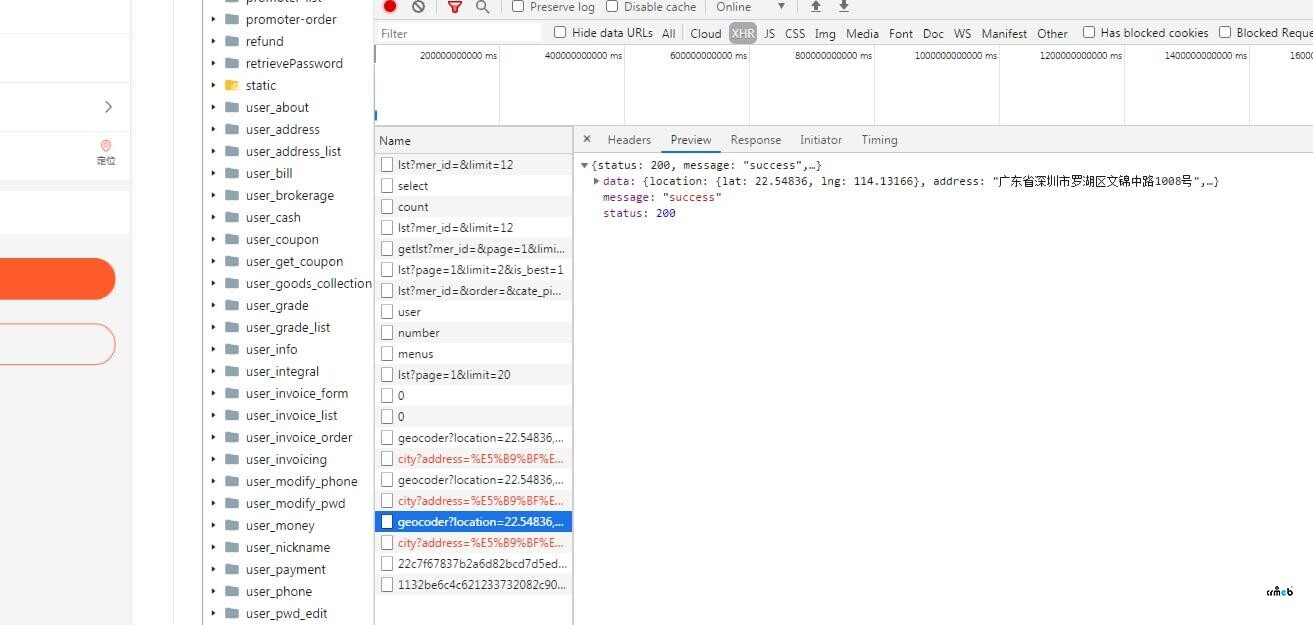Image resolution: width=1313 pixels, height=625 pixels.
Task: Expand the user_invoice_form tree node
Action: (213, 393)
